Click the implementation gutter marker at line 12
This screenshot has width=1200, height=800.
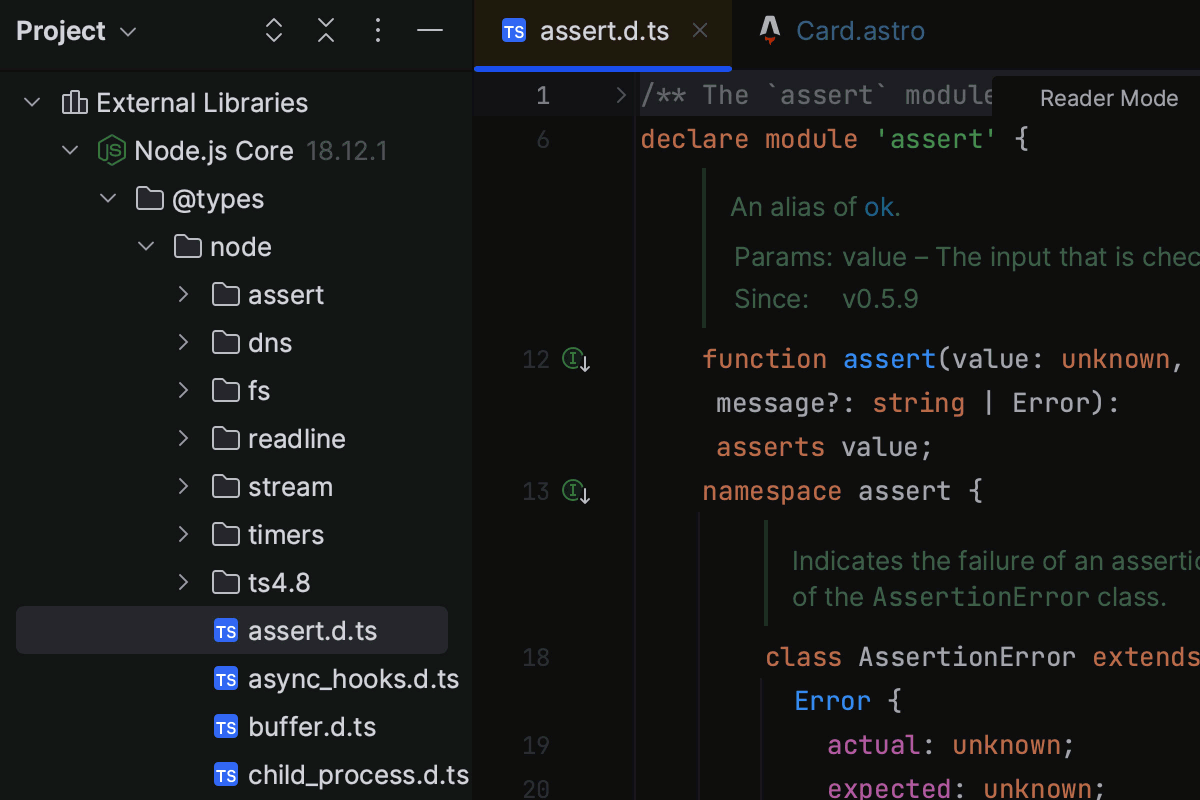click(x=575, y=359)
